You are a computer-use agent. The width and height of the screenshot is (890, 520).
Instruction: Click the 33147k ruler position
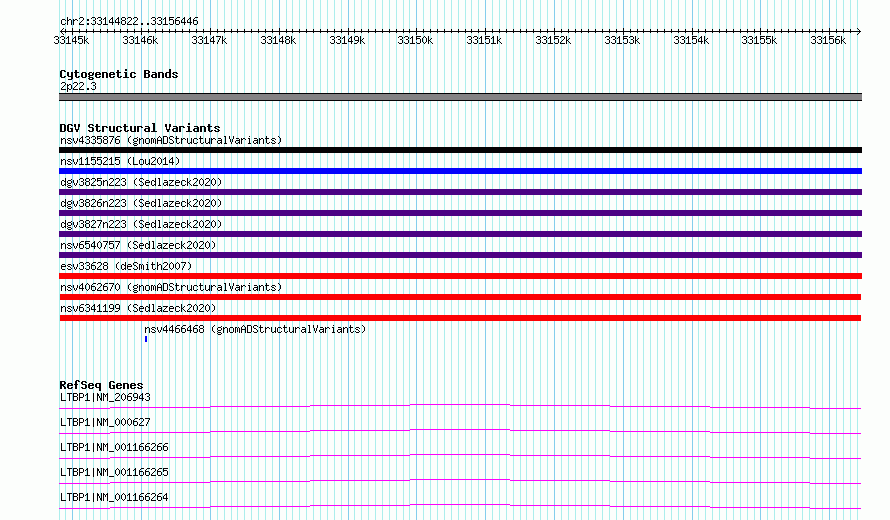tap(209, 40)
